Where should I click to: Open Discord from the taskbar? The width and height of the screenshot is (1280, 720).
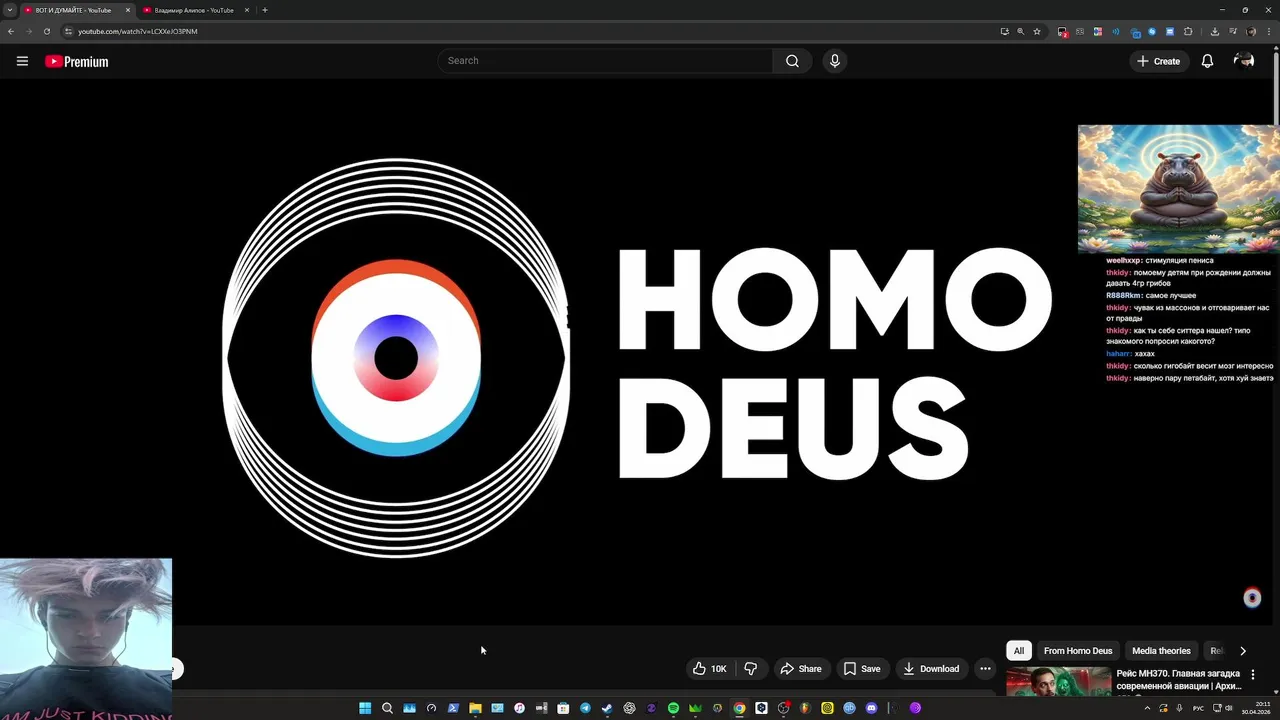[872, 708]
